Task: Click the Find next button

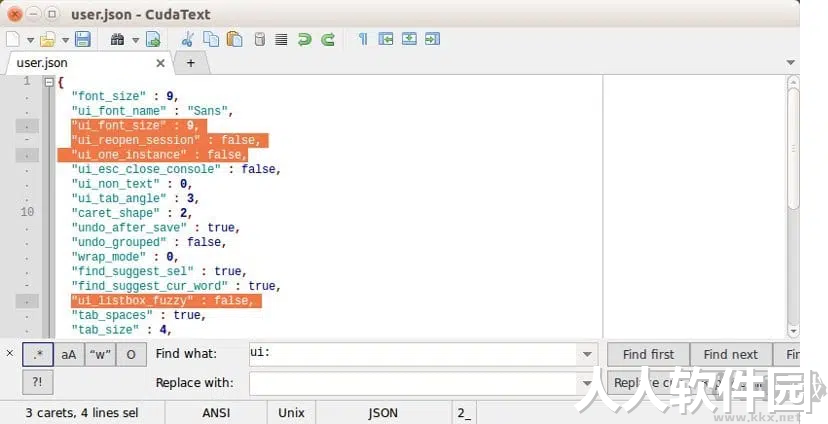Action: 731,354
